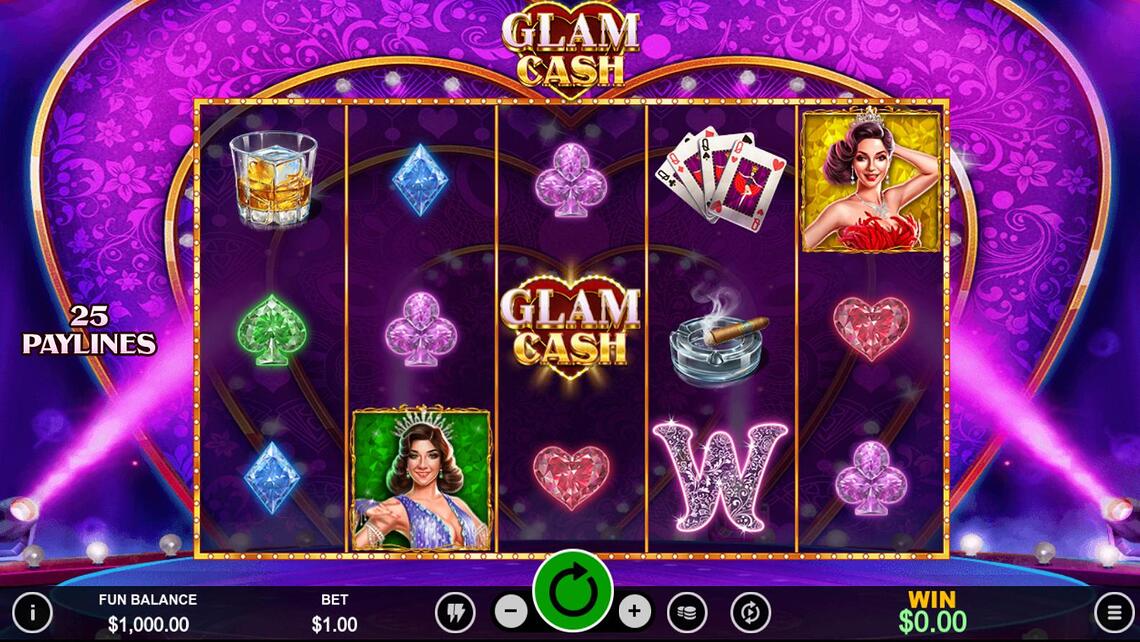Click the sparkling W wild symbol
1140x642 pixels.
click(720, 477)
